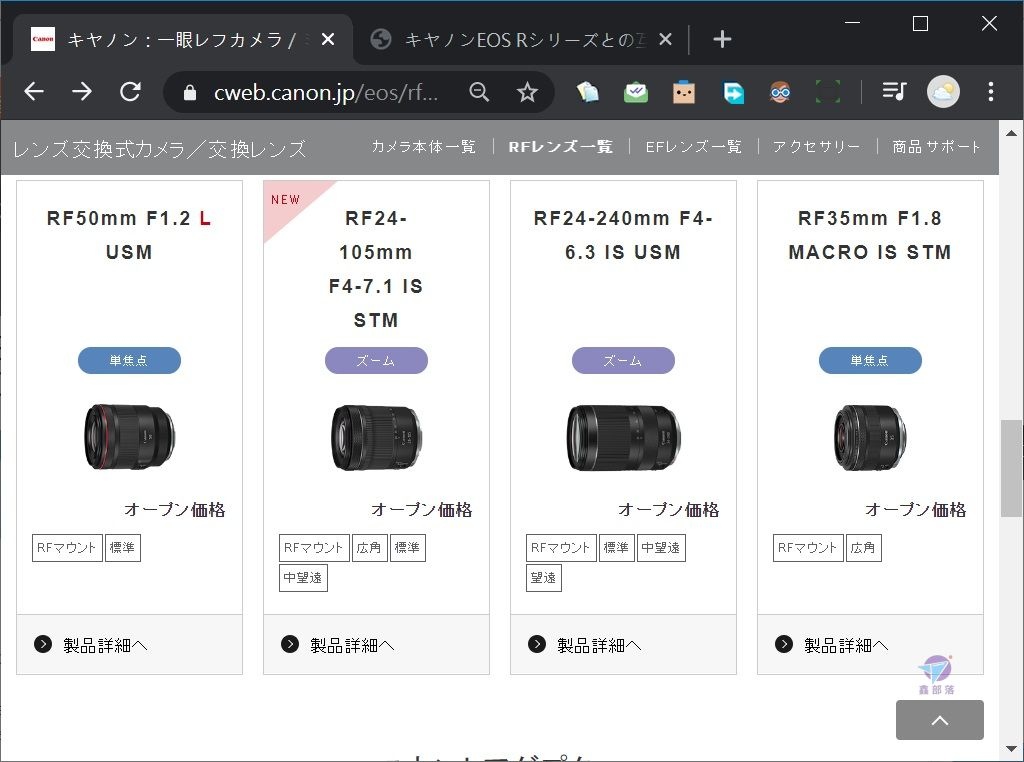The height and width of the screenshot is (762, 1024).
Task: Click the site lock icon
Action: [189, 92]
